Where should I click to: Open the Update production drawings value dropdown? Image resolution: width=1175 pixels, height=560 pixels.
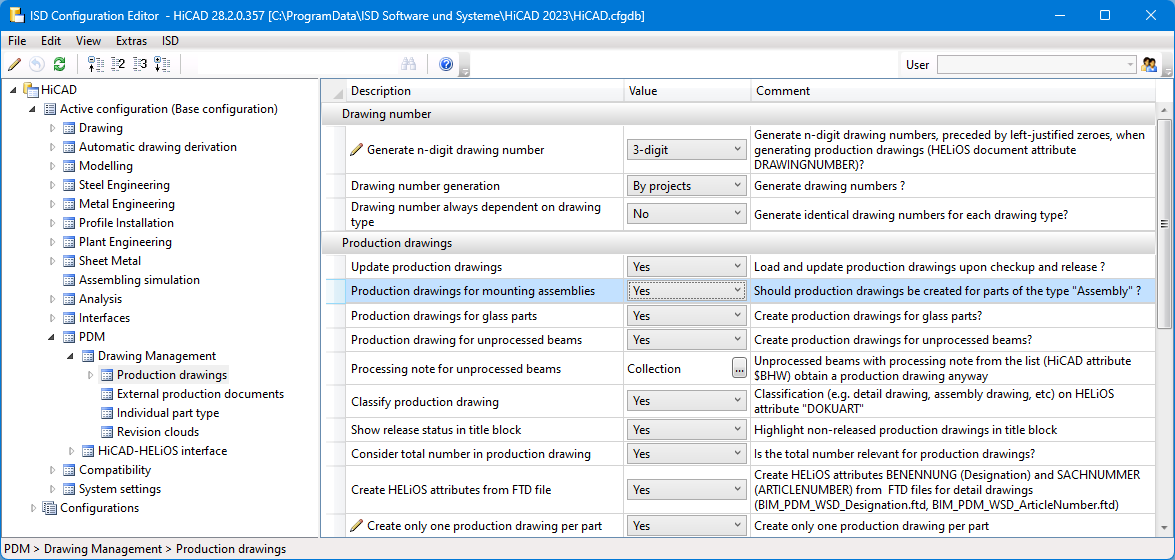(x=686, y=267)
